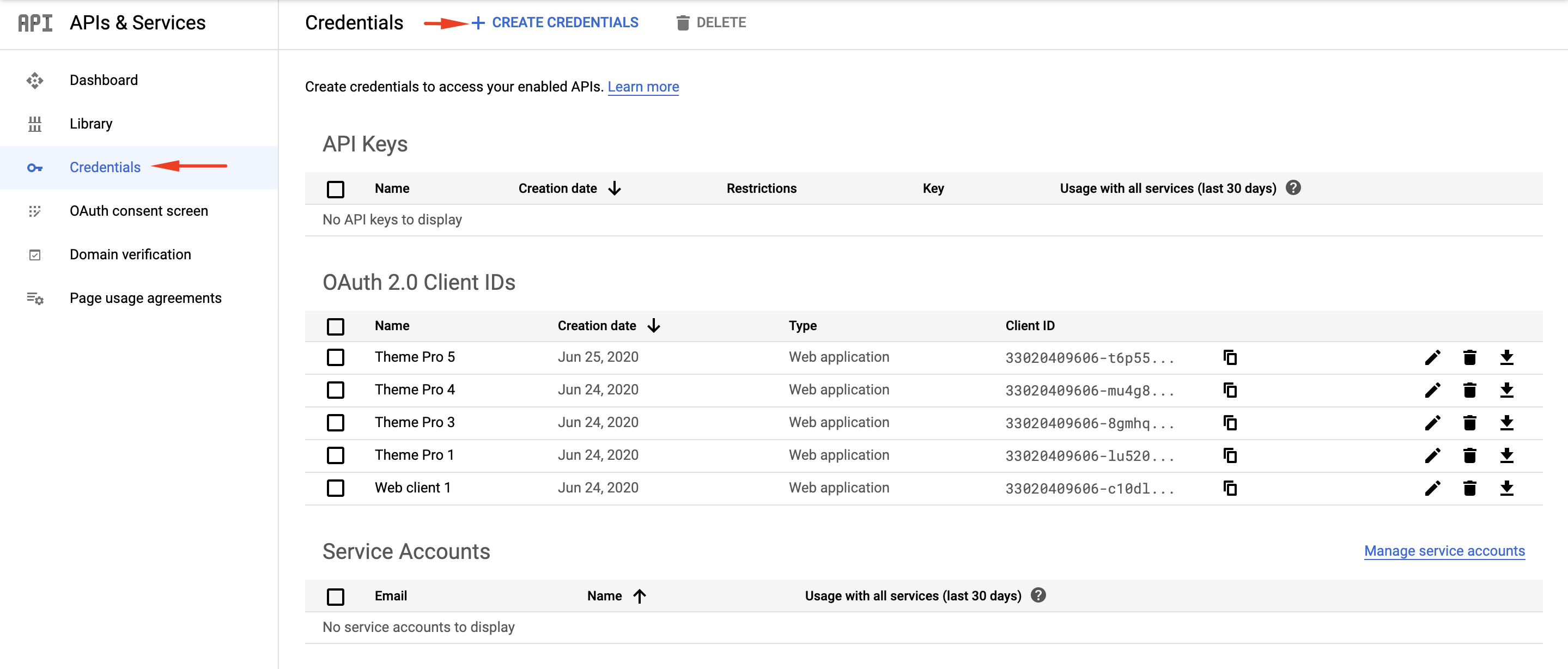Select all Service Accounts header checkbox
Screen dimensions: 1568x669
pos(336,597)
